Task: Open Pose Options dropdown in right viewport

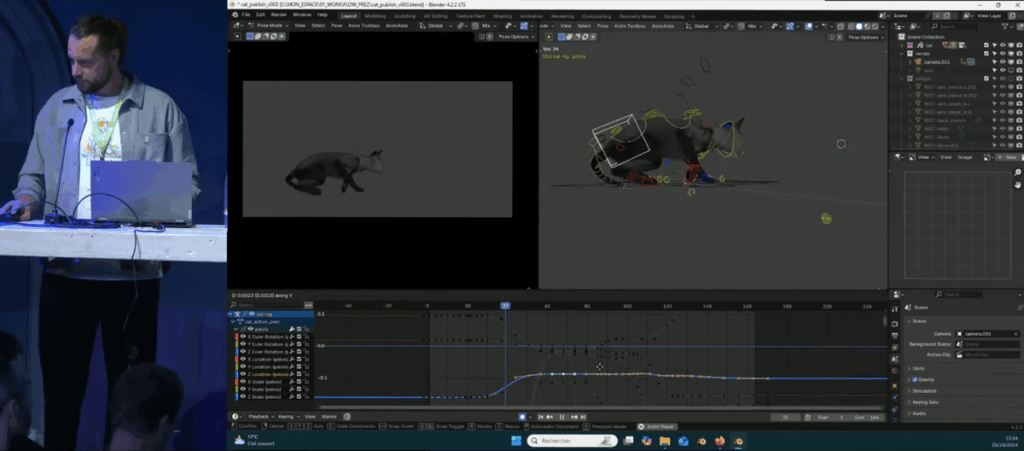Action: pos(866,37)
